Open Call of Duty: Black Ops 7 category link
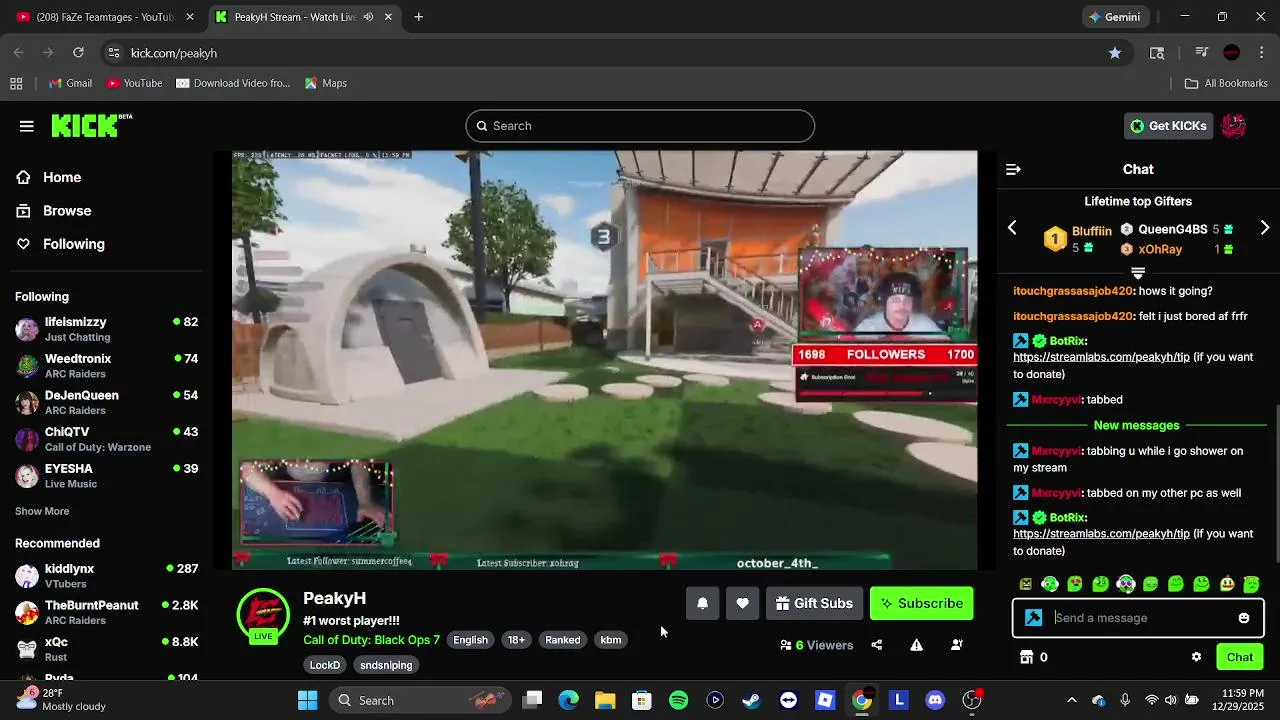 (x=371, y=640)
